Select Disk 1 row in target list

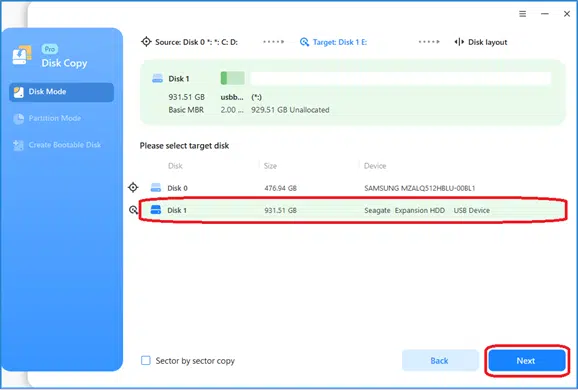352,210
